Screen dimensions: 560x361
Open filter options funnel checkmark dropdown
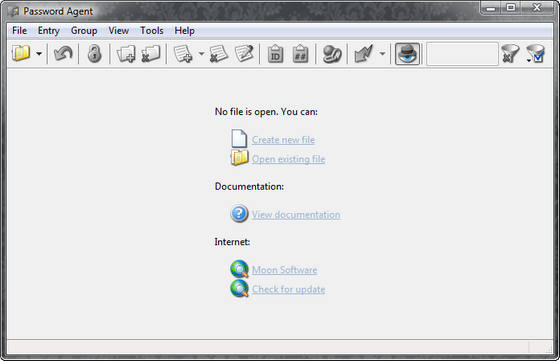(535, 54)
